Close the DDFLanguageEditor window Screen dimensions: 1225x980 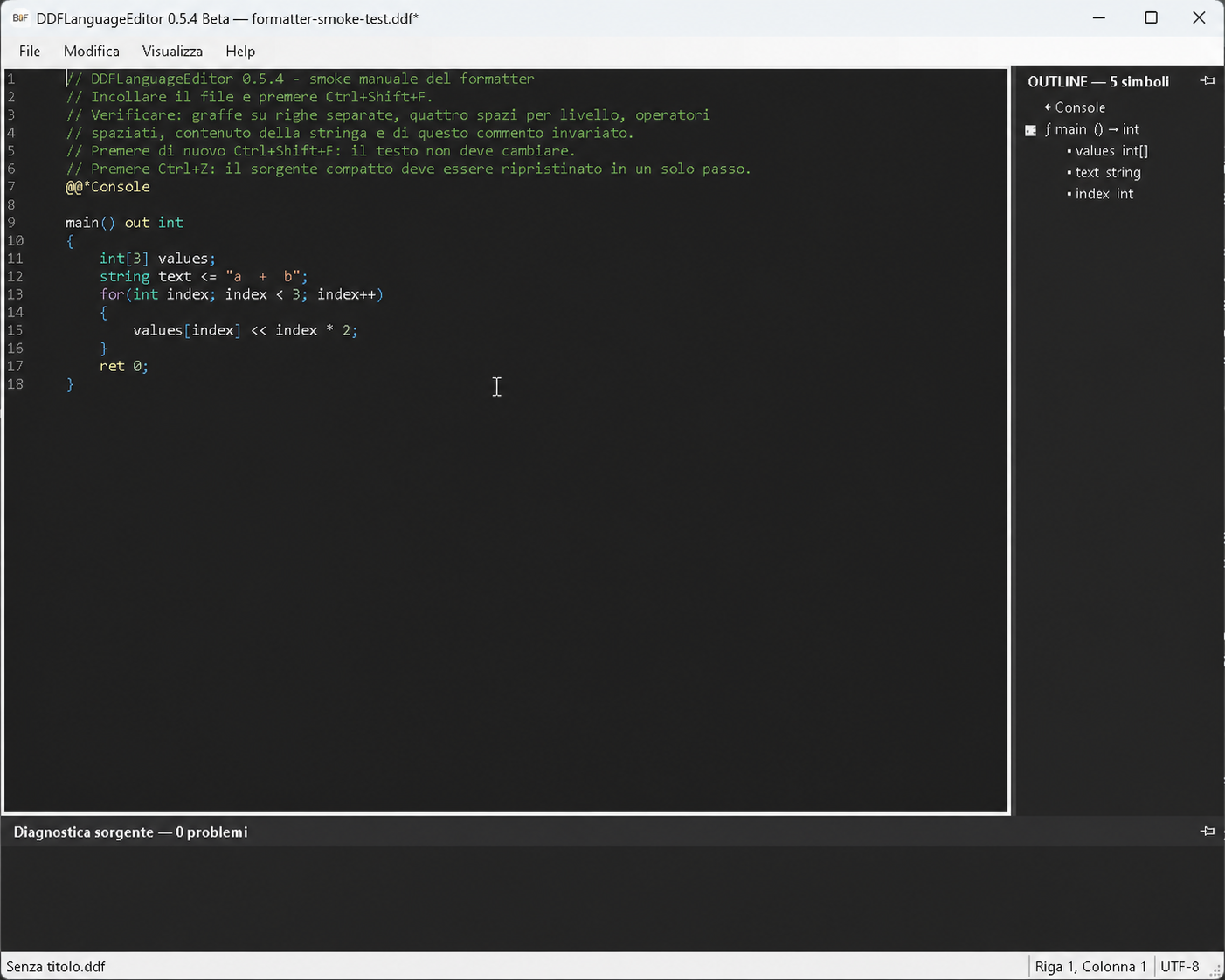point(1199,17)
